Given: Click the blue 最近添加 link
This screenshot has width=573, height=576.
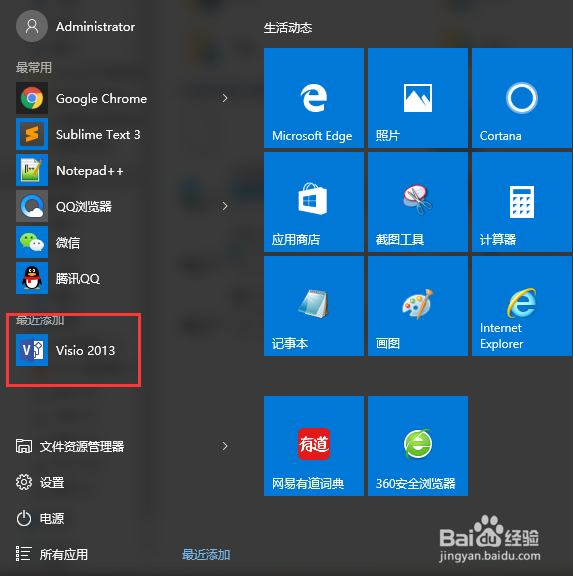Looking at the screenshot, I should (206, 554).
